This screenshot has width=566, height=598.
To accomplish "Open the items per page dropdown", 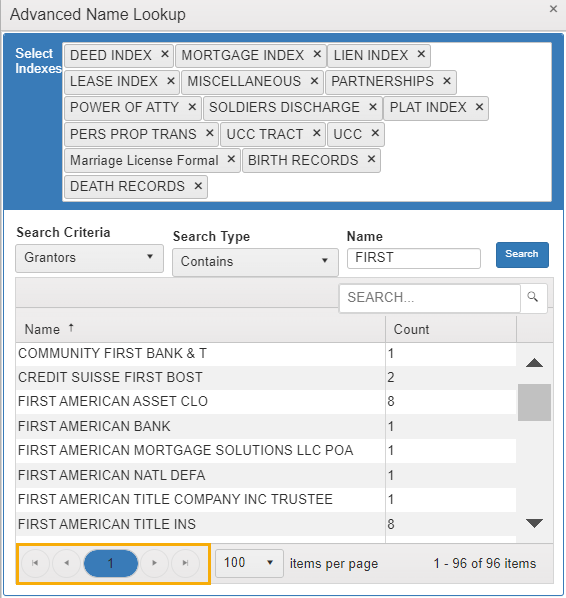I will pos(249,563).
